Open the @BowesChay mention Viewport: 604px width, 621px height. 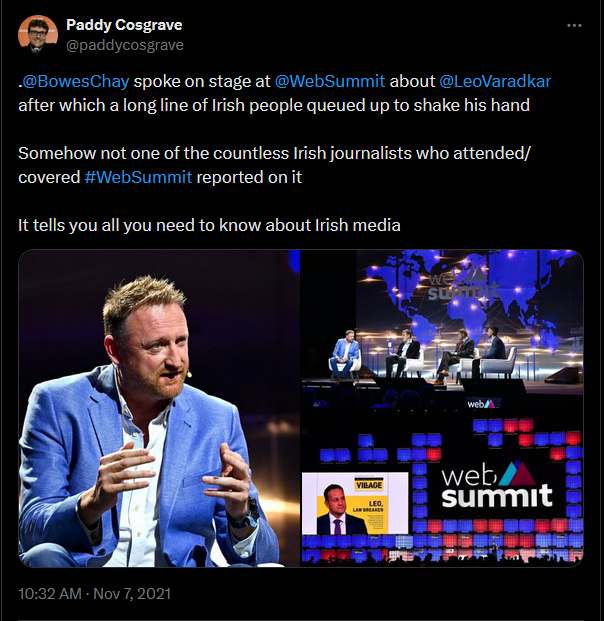tap(75, 81)
